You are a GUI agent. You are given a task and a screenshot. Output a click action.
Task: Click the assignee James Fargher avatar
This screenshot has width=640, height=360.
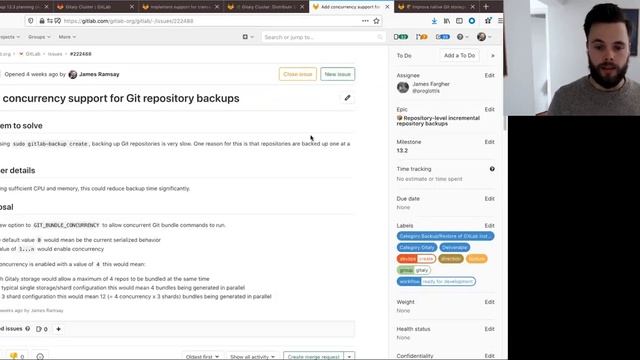(x=403, y=87)
